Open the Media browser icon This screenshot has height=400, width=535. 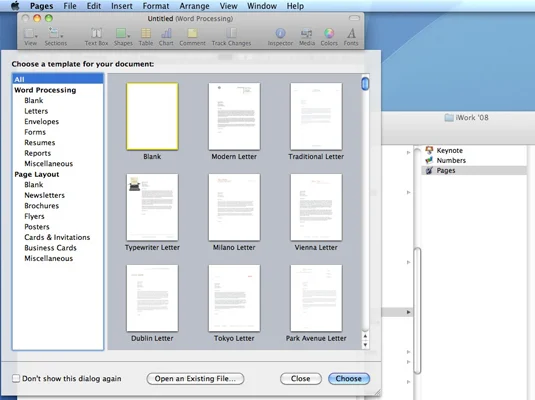click(x=306, y=33)
